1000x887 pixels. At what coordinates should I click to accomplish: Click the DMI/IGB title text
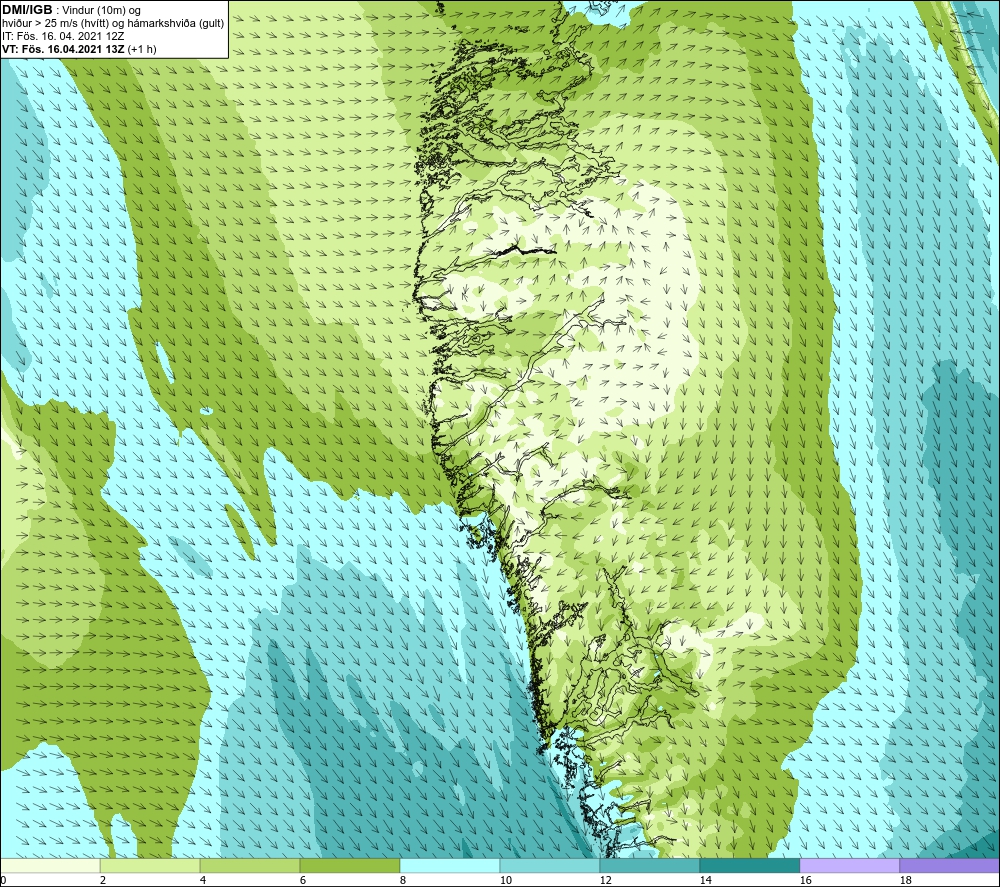pyautogui.click(x=27, y=10)
